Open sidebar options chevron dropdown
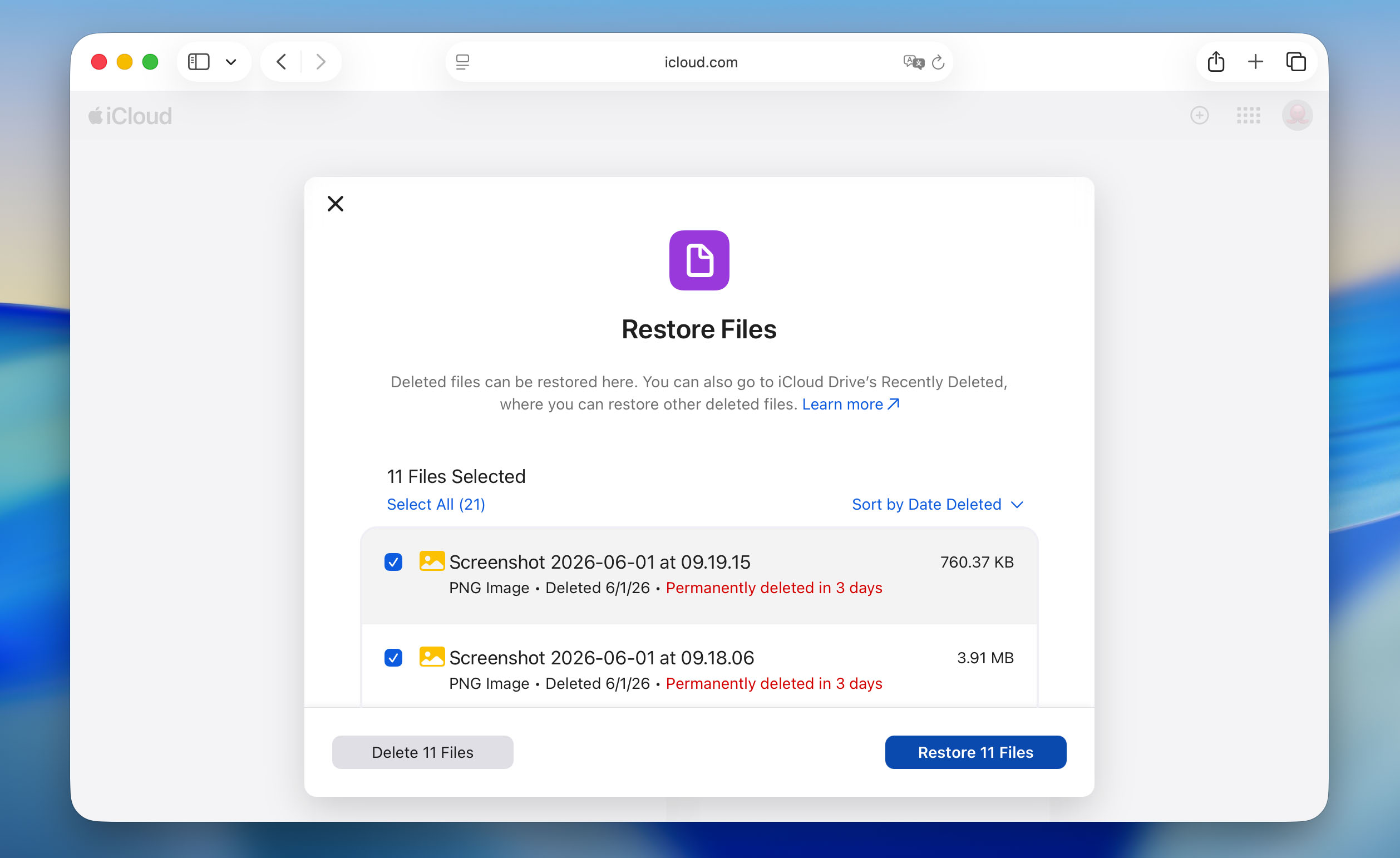The width and height of the screenshot is (1400, 858). pos(231,62)
